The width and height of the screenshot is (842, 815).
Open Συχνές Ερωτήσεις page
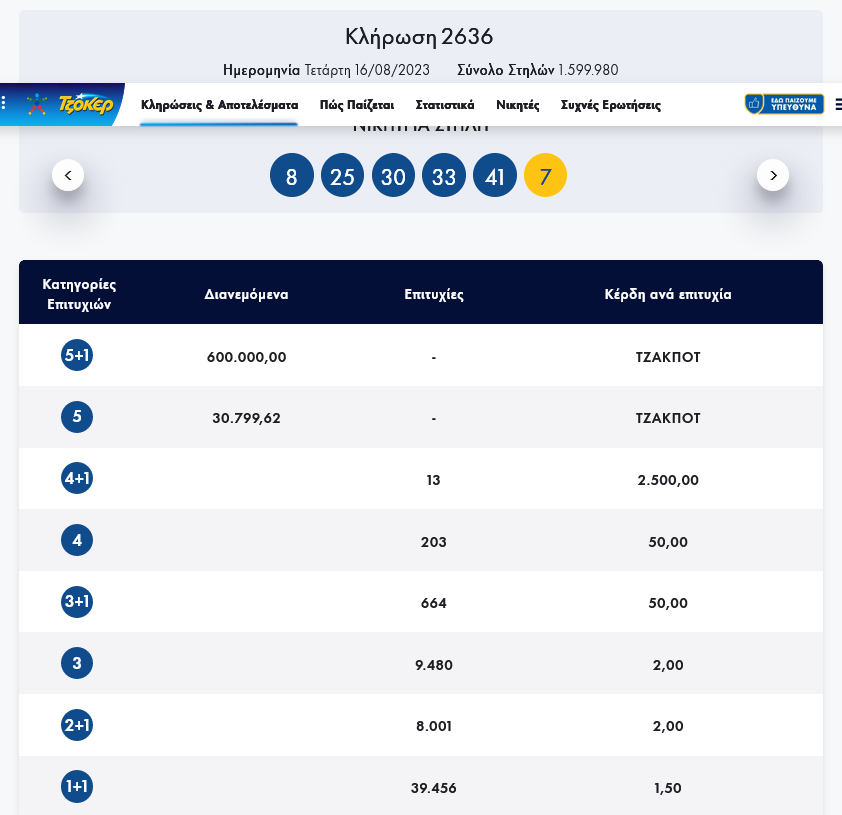point(611,105)
